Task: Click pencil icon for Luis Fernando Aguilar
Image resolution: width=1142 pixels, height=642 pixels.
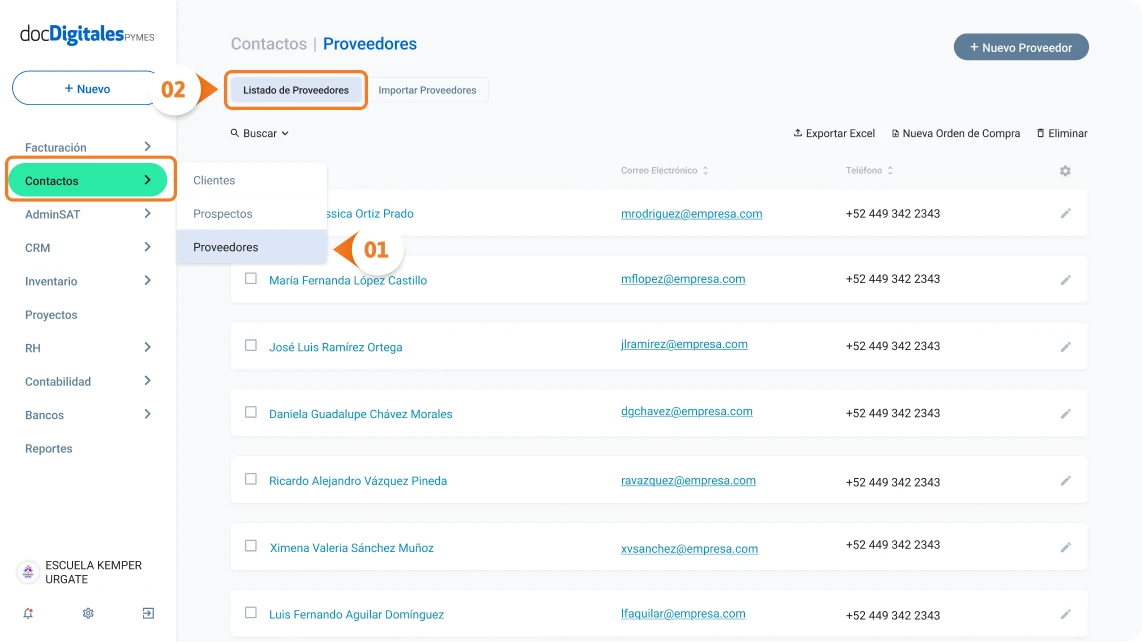Action: [x=1066, y=614]
